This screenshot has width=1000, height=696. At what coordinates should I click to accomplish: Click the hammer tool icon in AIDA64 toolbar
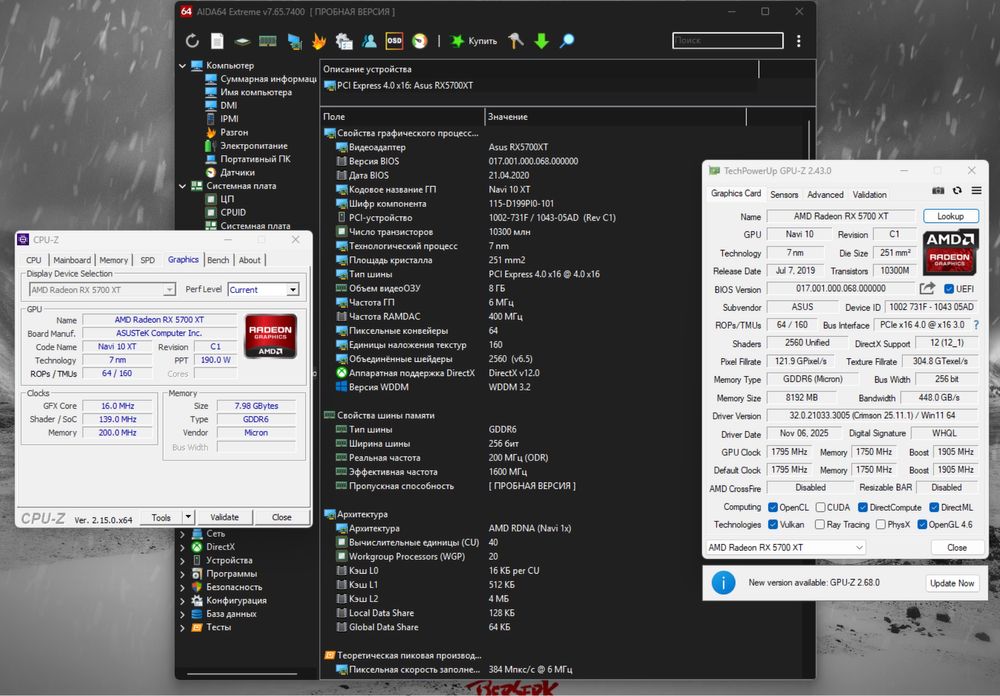click(516, 41)
